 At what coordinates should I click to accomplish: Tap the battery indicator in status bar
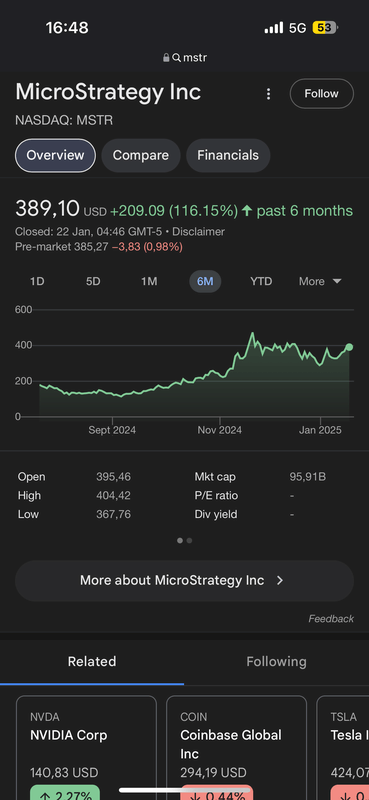325,28
